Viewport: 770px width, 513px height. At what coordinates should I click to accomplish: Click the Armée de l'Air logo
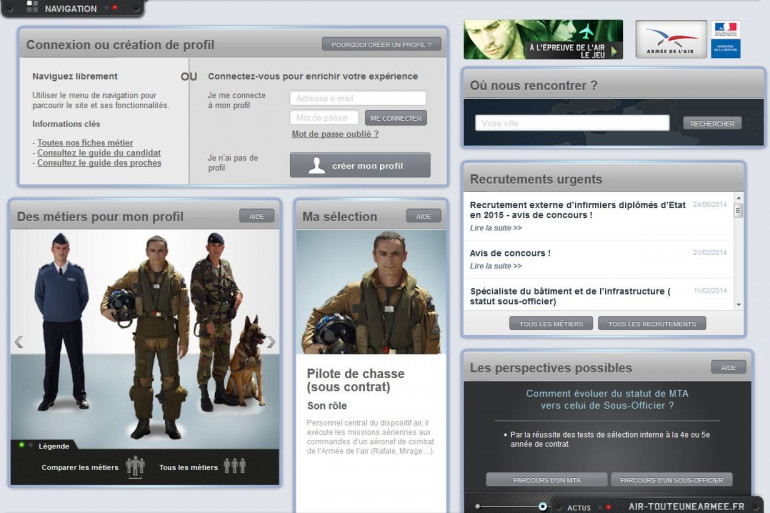[x=671, y=39]
